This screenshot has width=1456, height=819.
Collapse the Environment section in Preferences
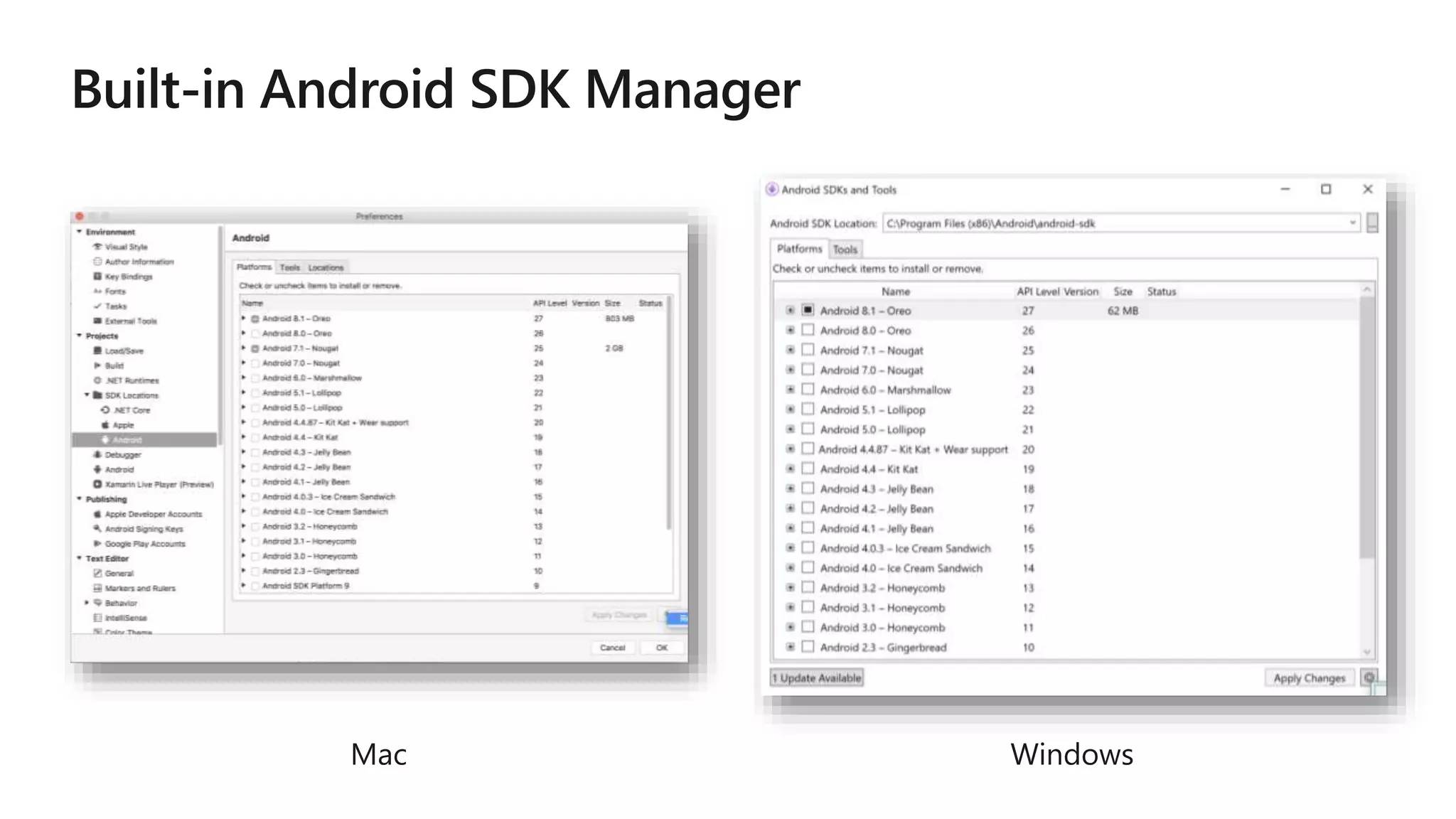point(79,232)
